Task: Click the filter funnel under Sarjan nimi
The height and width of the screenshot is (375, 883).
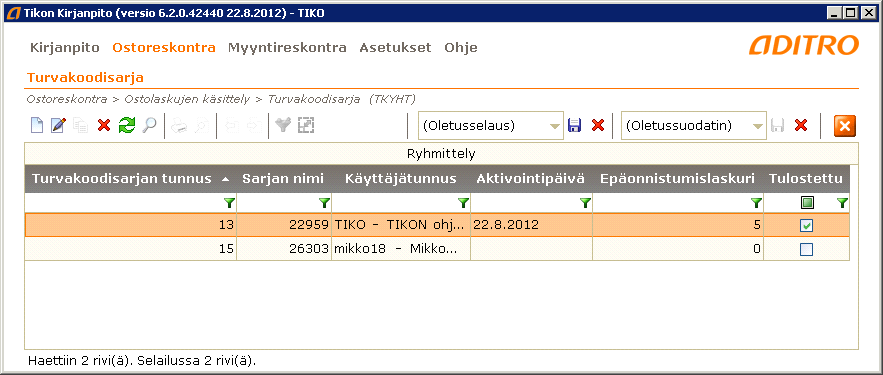Action: 324,203
